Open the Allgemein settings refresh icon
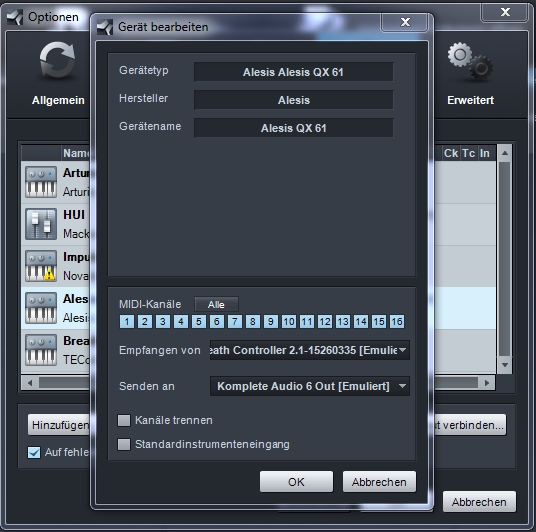This screenshot has width=536, height=532. pos(57,60)
